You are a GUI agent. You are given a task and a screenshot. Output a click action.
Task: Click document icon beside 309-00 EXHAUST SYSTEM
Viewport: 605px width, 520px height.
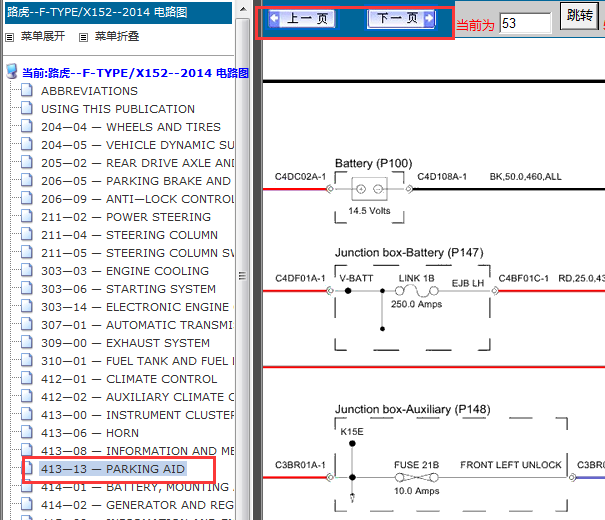click(27, 342)
